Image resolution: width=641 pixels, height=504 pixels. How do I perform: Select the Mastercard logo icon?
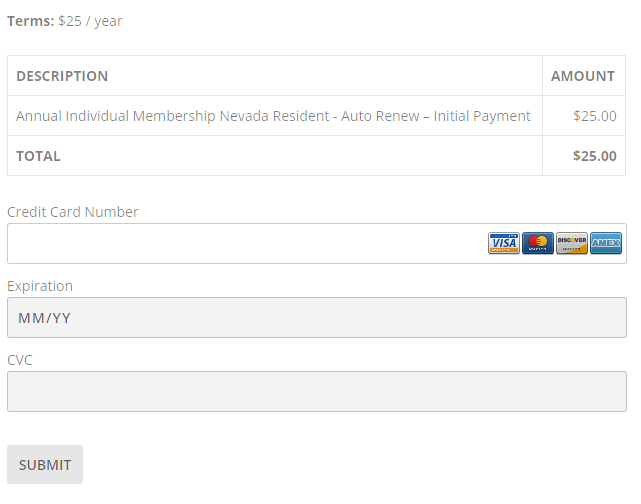click(538, 243)
